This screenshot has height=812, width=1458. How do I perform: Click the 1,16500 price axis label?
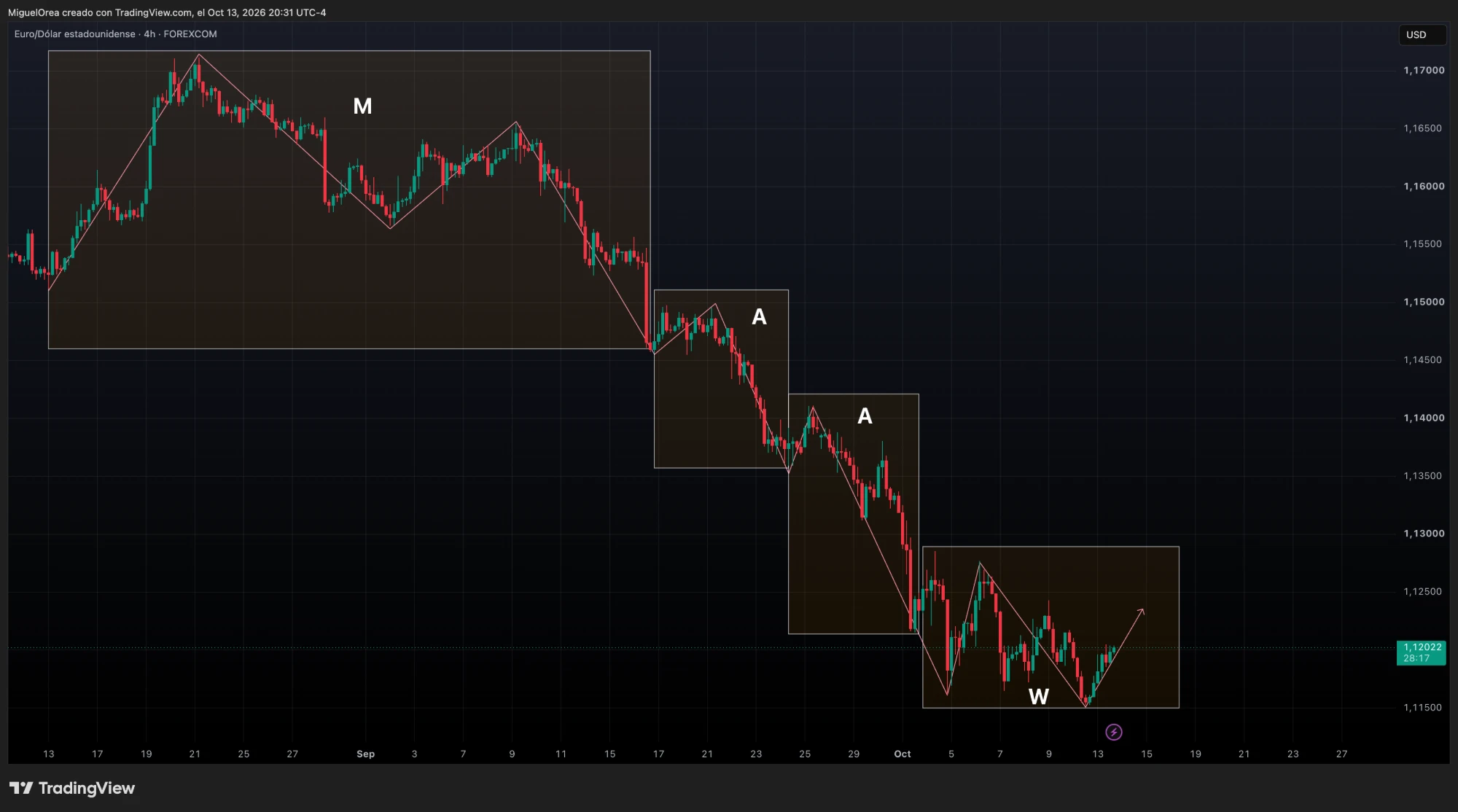[1422, 128]
